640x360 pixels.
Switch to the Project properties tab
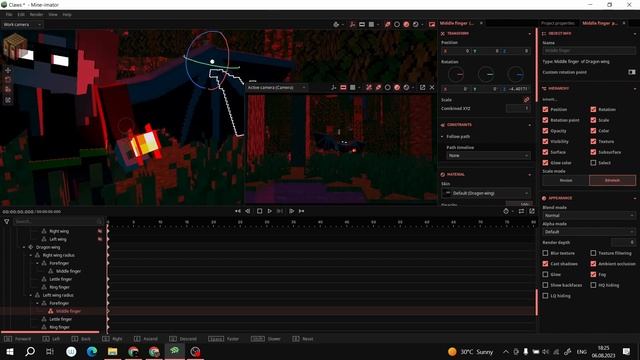tap(558, 23)
